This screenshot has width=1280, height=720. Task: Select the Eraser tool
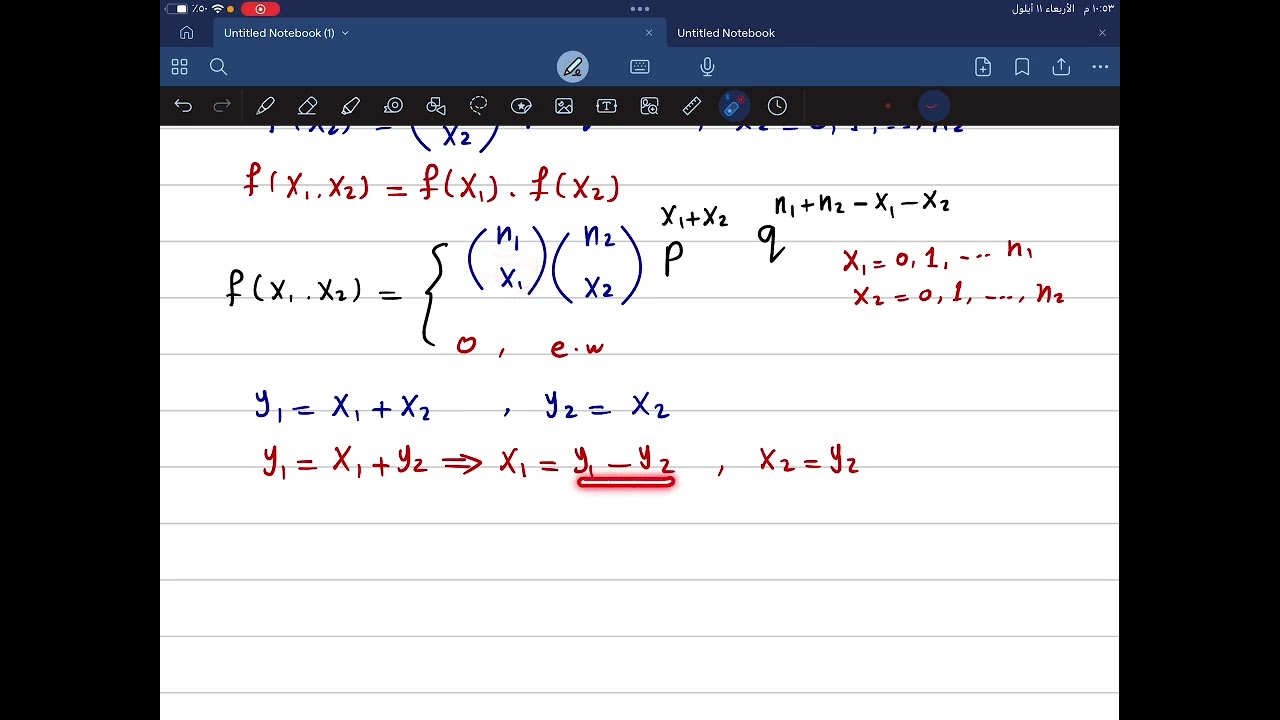click(x=308, y=105)
